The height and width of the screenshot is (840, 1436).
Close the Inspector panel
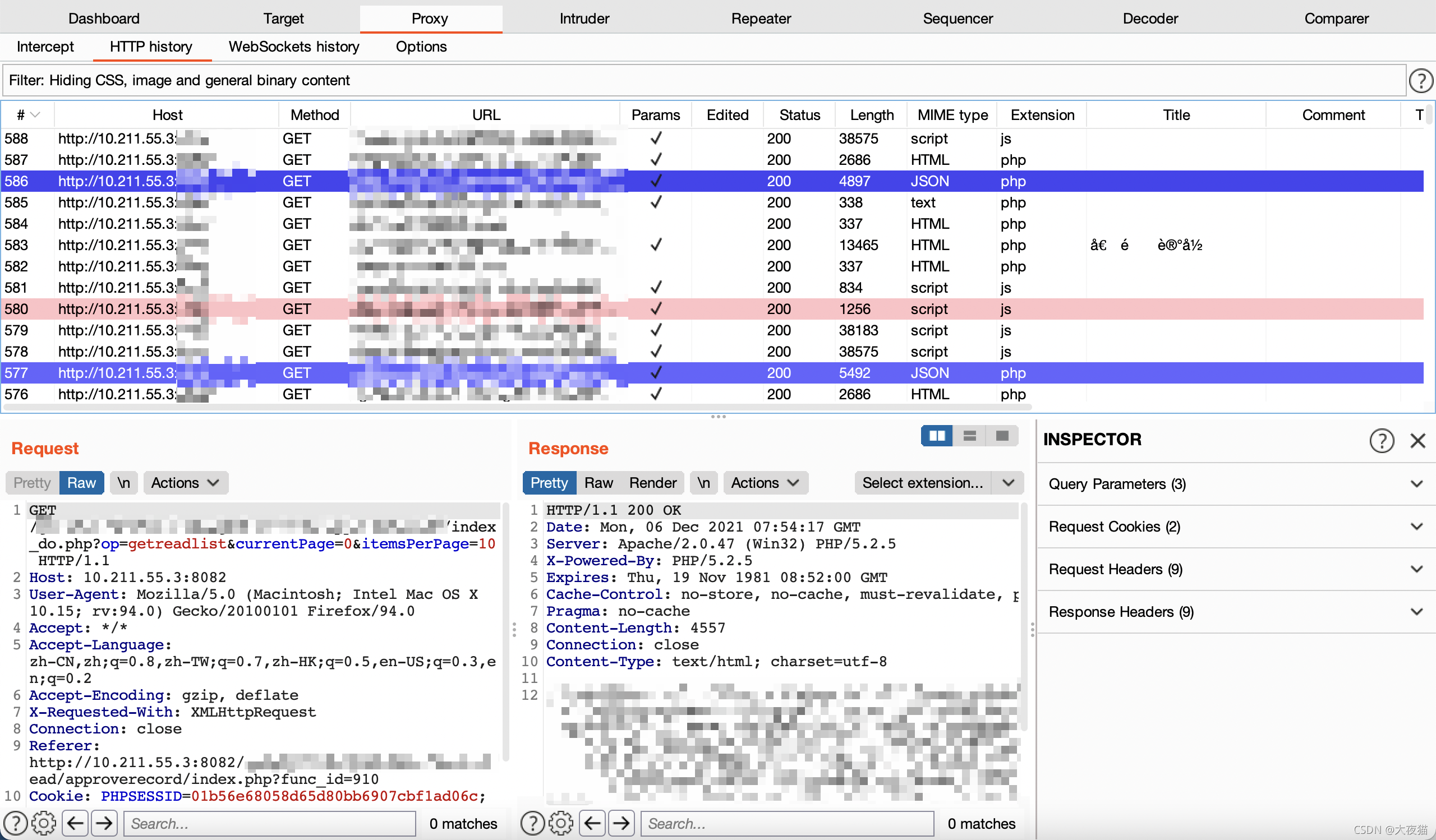(x=1417, y=440)
